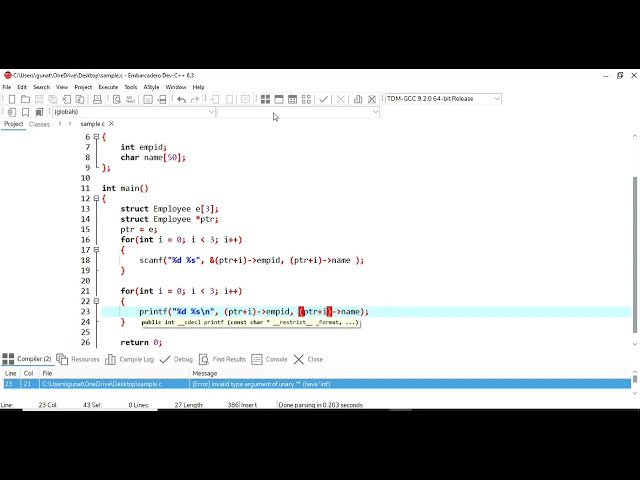Collapse the struct fold marker at line 6
Screen dimensions: 640x480
coord(96,137)
